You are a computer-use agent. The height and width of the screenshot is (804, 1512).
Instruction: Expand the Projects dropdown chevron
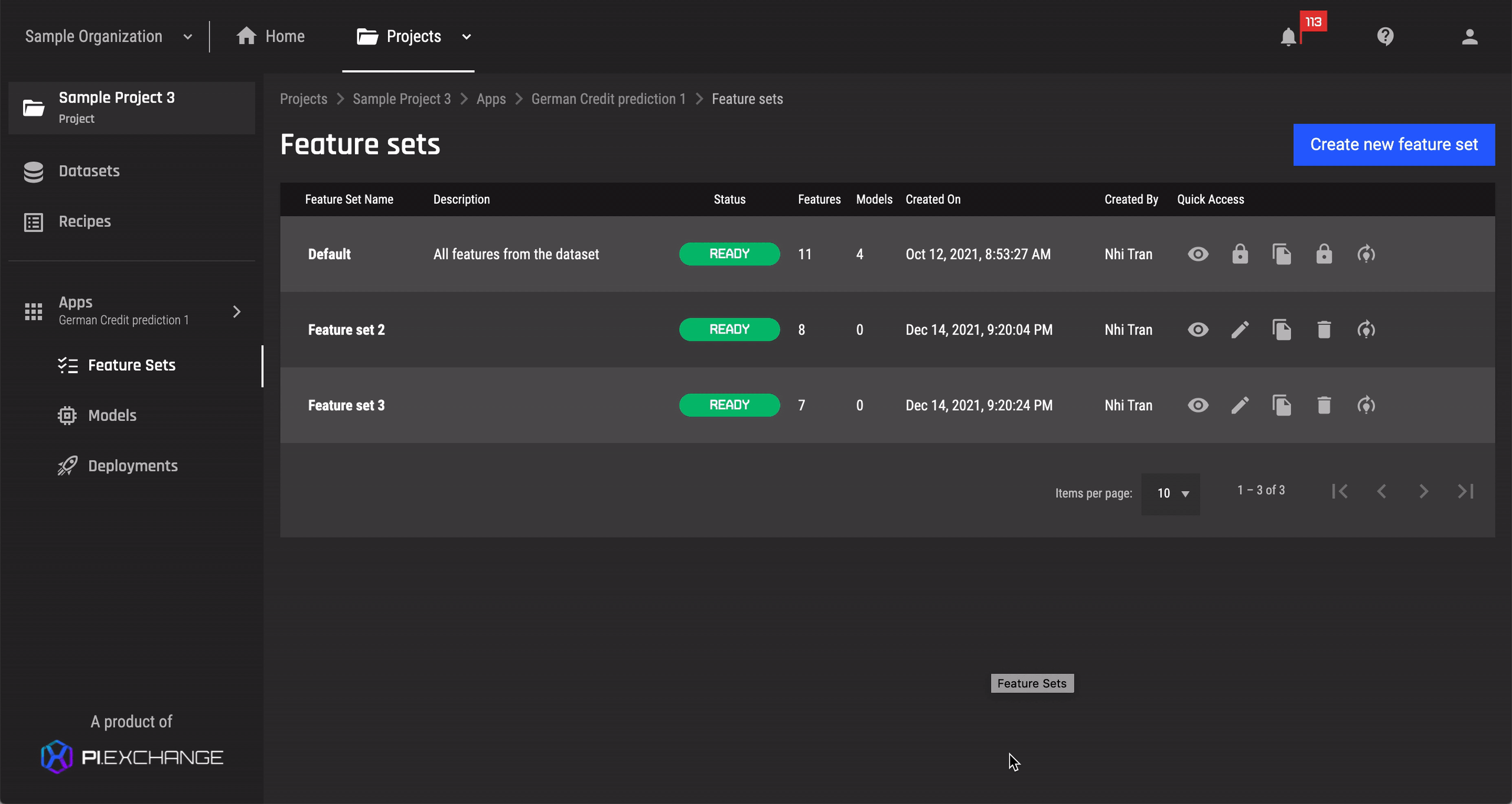click(x=467, y=37)
